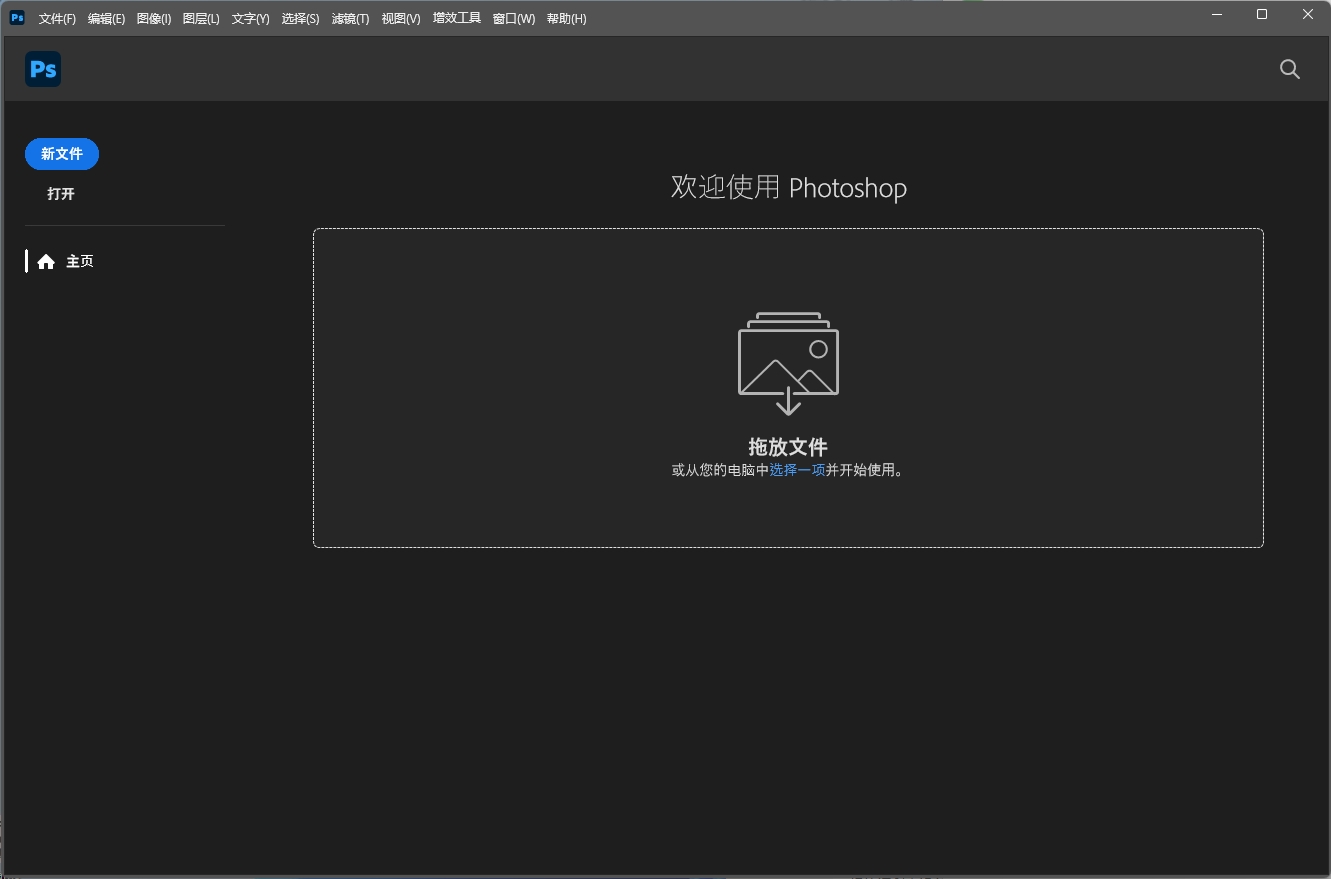Click the 新文件 (New File) button
Image resolution: width=1331 pixels, height=879 pixels.
click(61, 154)
